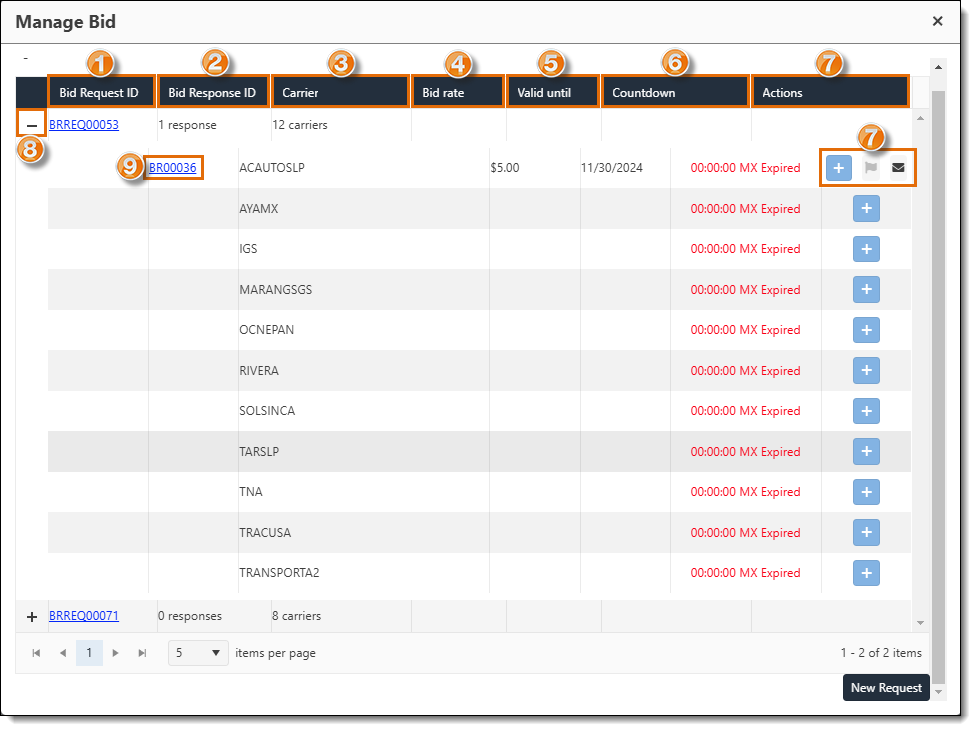976x731 pixels.
Task: Add a bid response for OCNEPAN
Action: point(866,330)
